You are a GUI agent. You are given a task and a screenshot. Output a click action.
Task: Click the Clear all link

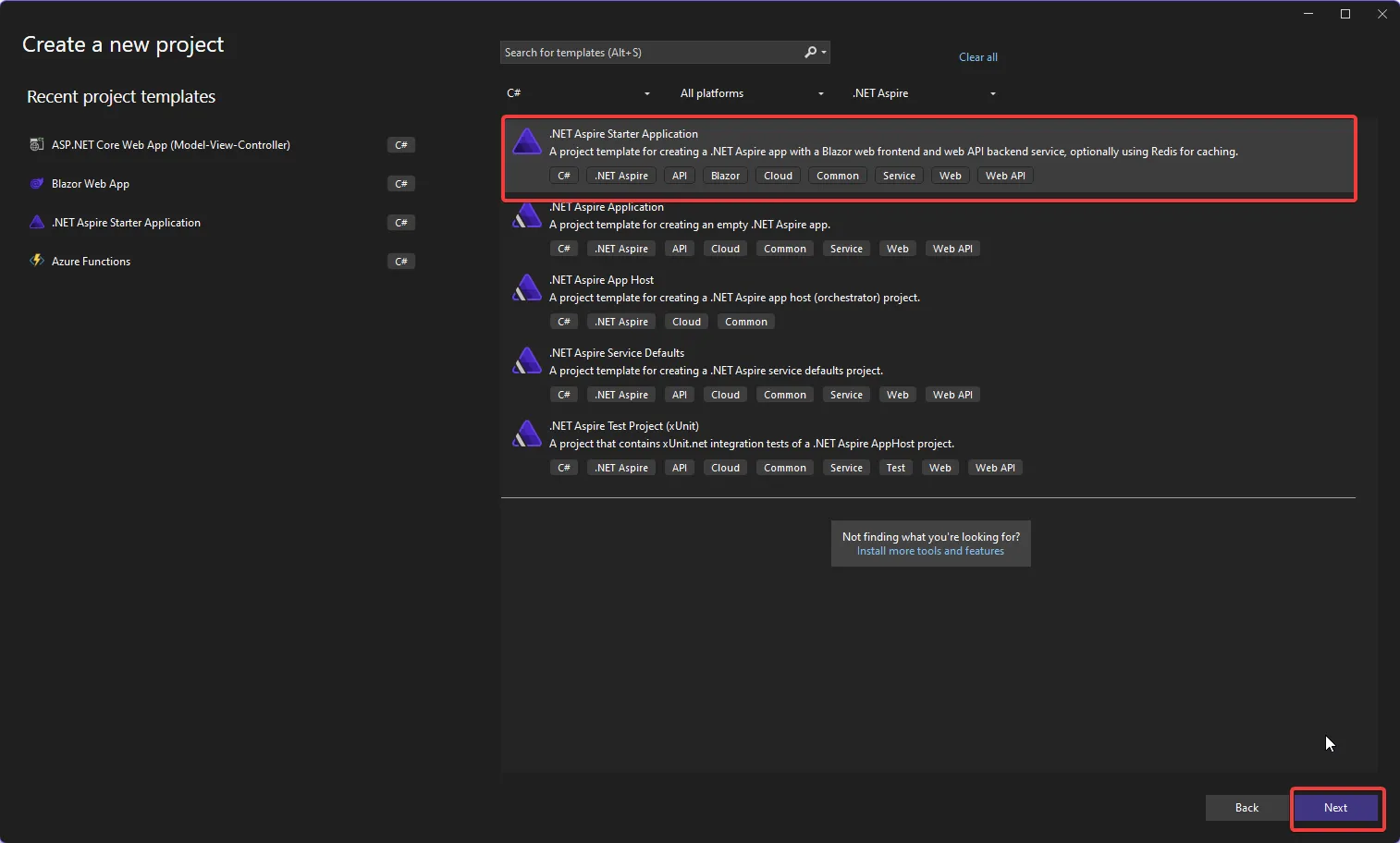977,57
